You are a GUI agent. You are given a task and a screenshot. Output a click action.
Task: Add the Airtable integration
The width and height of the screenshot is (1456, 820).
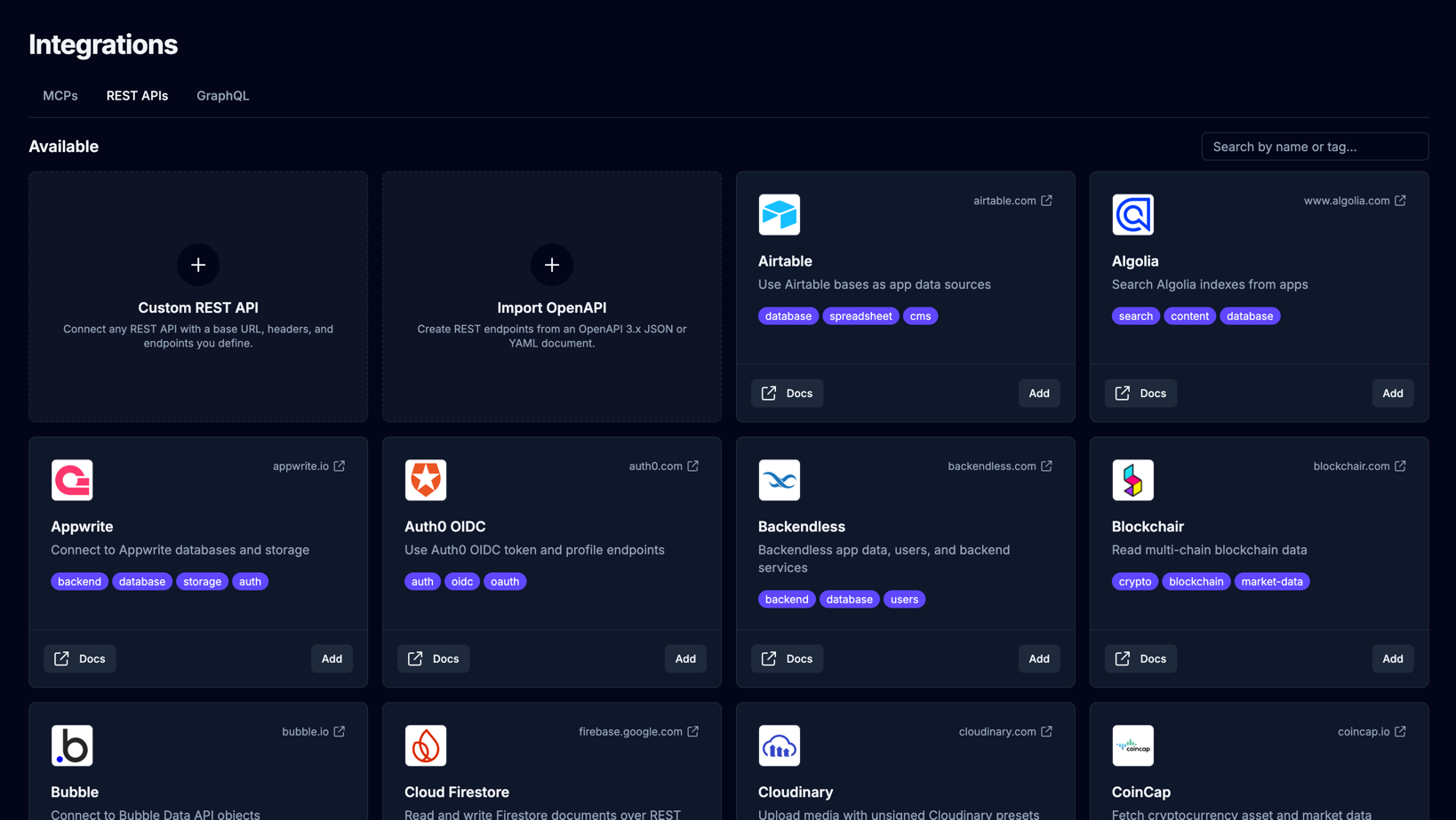1039,394
